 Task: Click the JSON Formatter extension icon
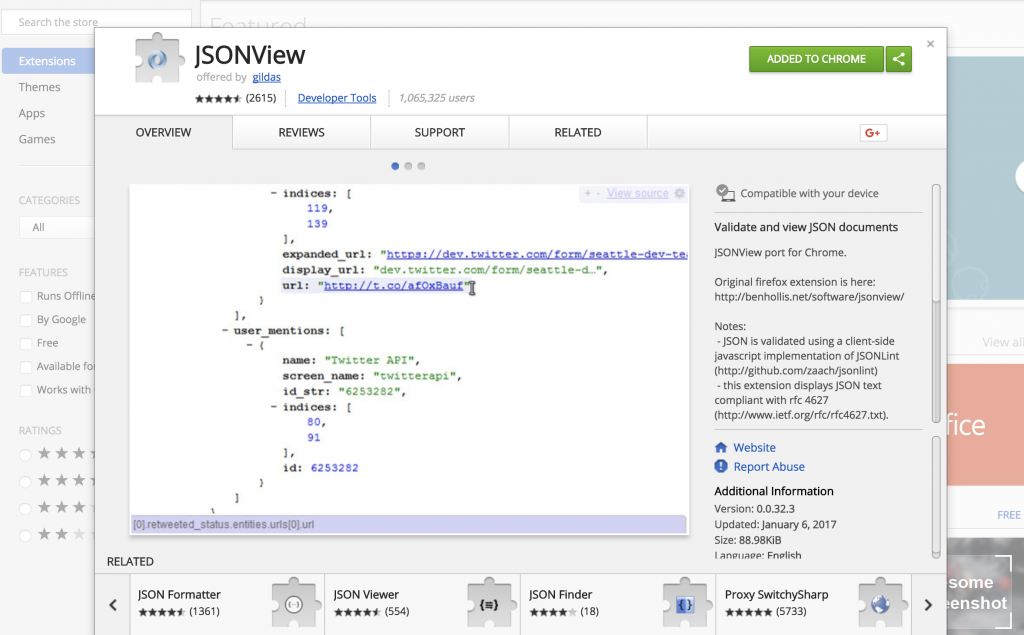(294, 604)
